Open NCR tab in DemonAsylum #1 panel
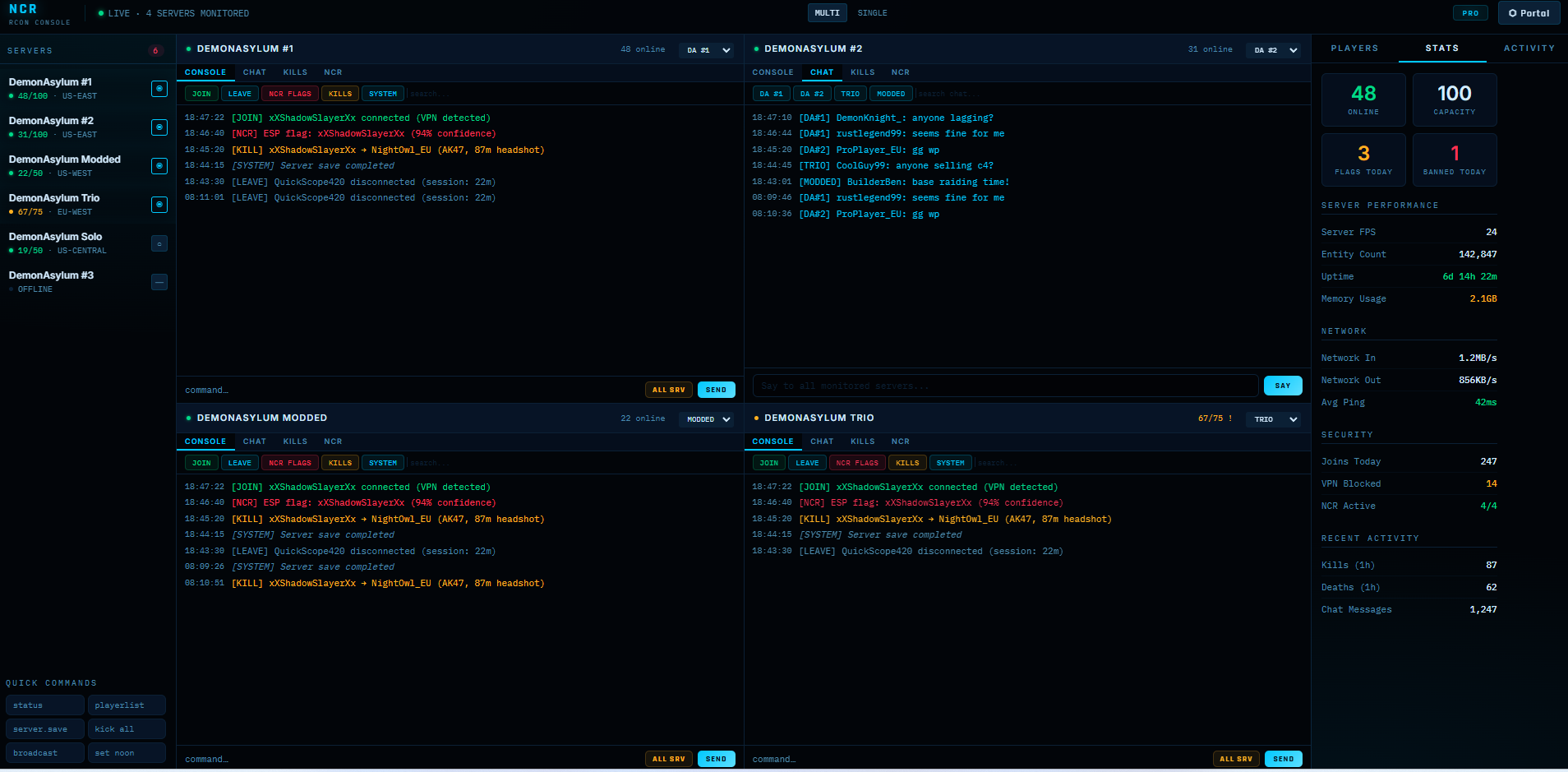The height and width of the screenshot is (772, 1568). 333,72
